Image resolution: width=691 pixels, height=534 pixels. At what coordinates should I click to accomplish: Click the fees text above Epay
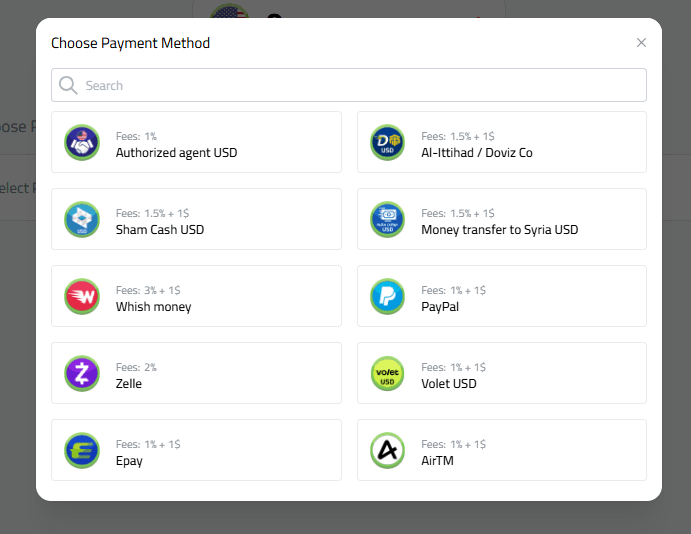click(148, 444)
